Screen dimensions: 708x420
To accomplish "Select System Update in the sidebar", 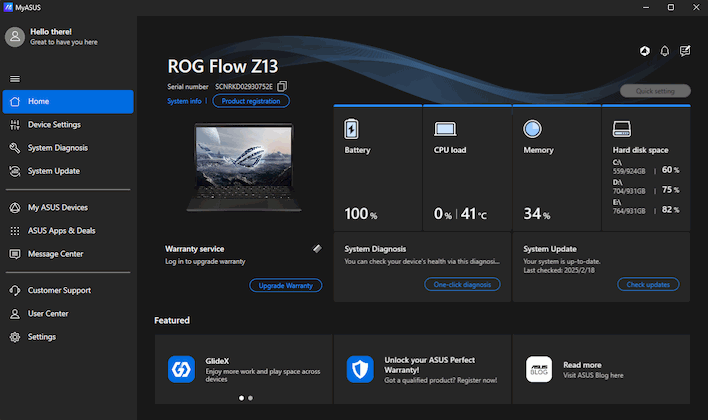I will tap(53, 171).
